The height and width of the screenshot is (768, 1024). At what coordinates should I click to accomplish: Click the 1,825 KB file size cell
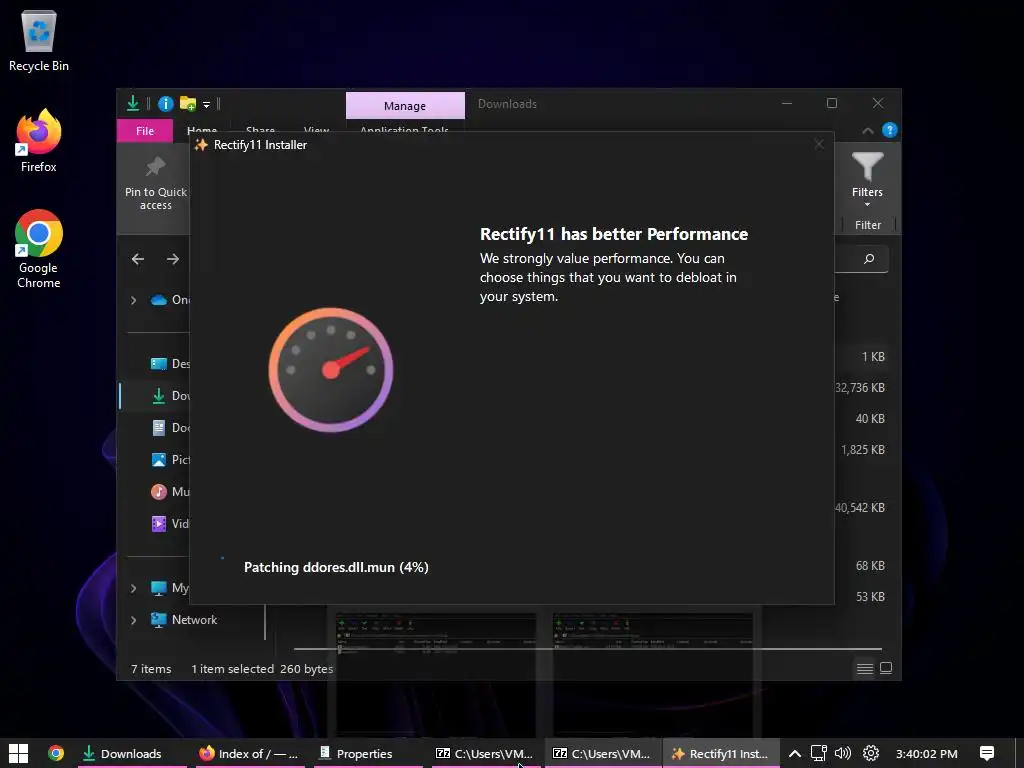tap(863, 450)
